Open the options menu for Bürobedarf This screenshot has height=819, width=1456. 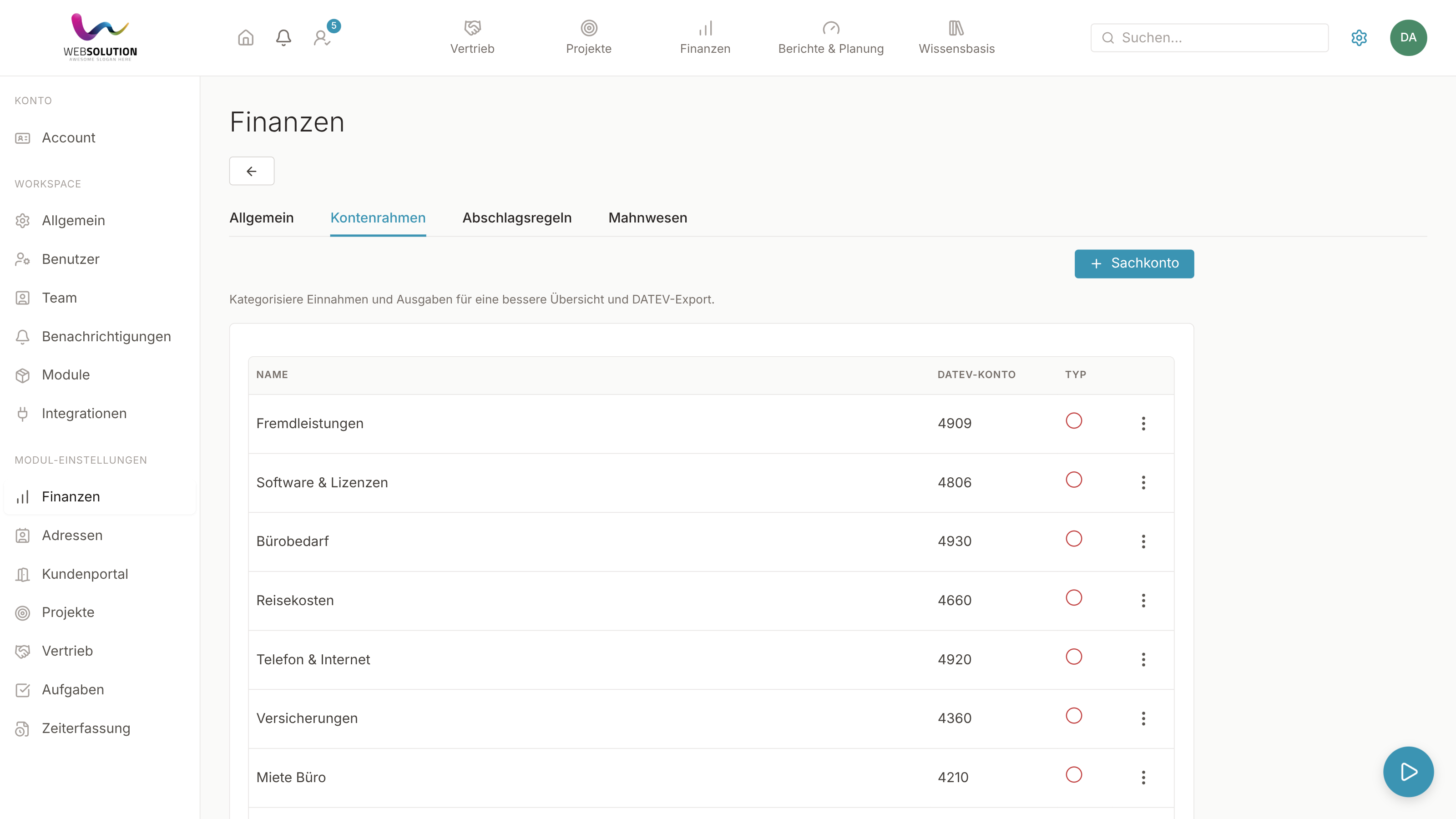(1143, 541)
